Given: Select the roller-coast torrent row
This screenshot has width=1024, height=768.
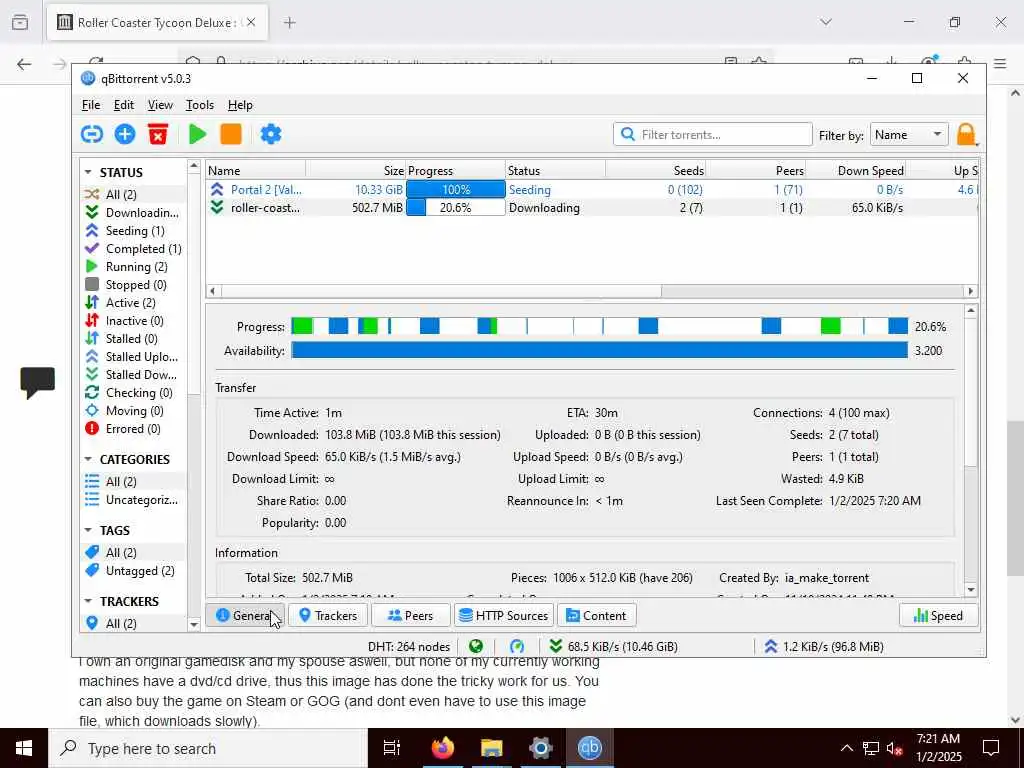Looking at the screenshot, I should (x=592, y=208).
